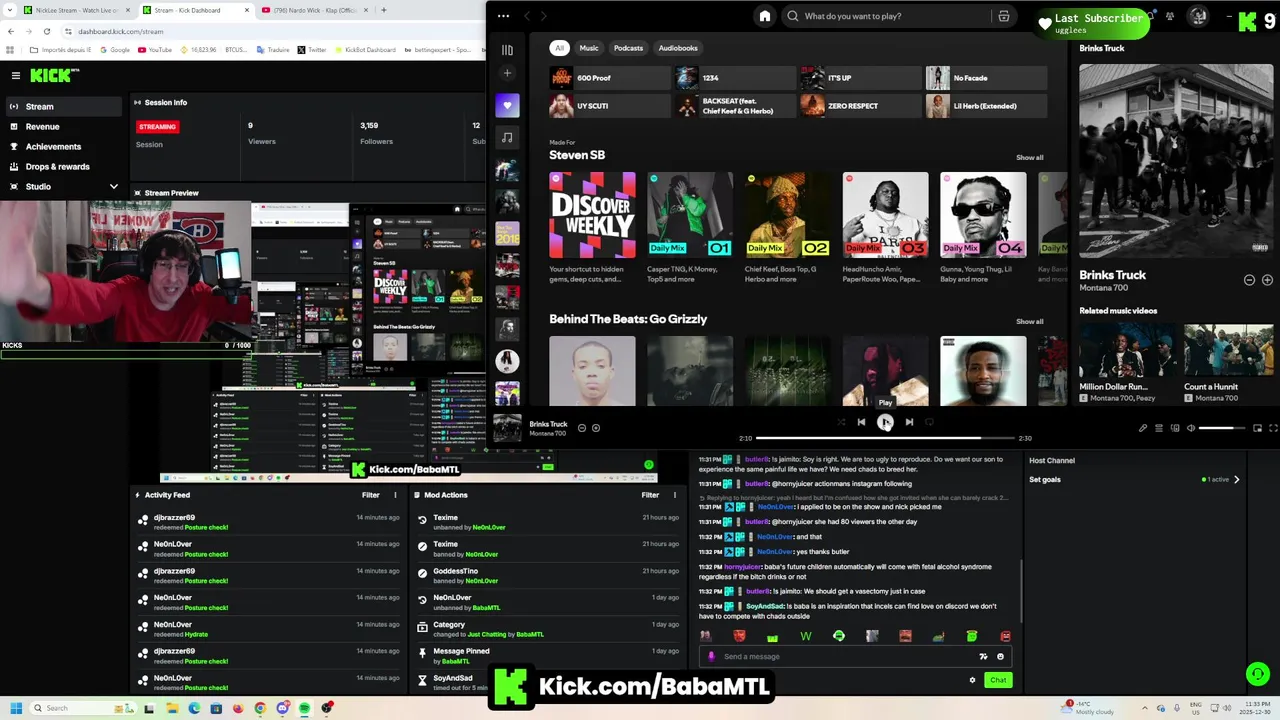This screenshot has width=1280, height=720.
Task: Open chat settings gear icon
Action: [972, 680]
